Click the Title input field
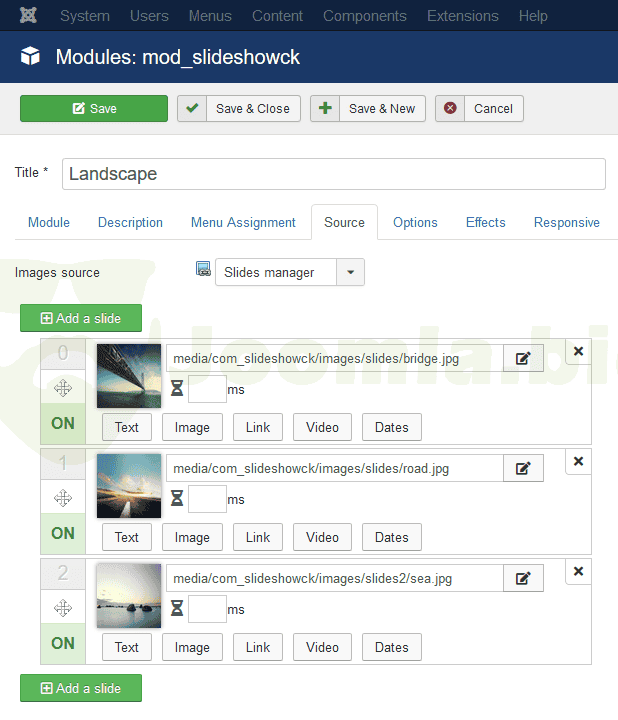Viewport: 618px width, 720px height. coord(334,174)
